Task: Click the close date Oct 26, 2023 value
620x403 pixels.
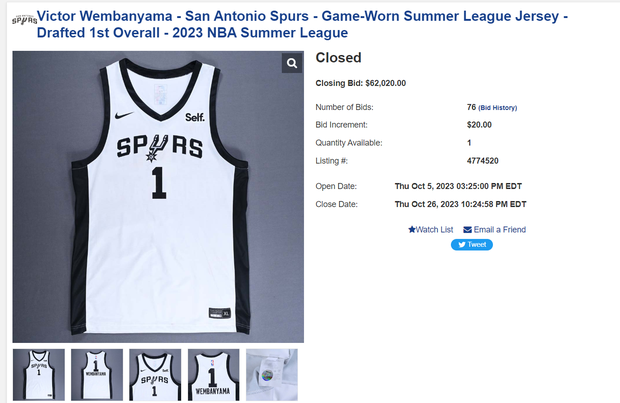Action: (x=459, y=204)
